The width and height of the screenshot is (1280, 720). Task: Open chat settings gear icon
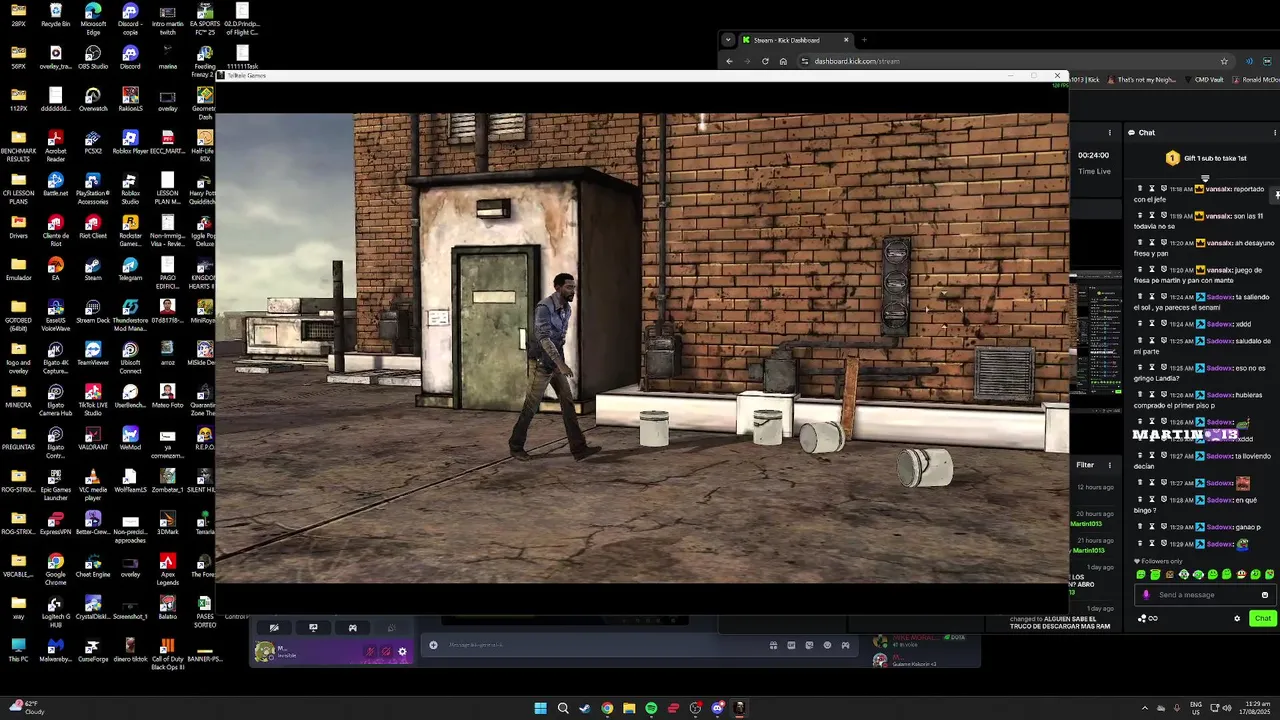tap(1237, 618)
